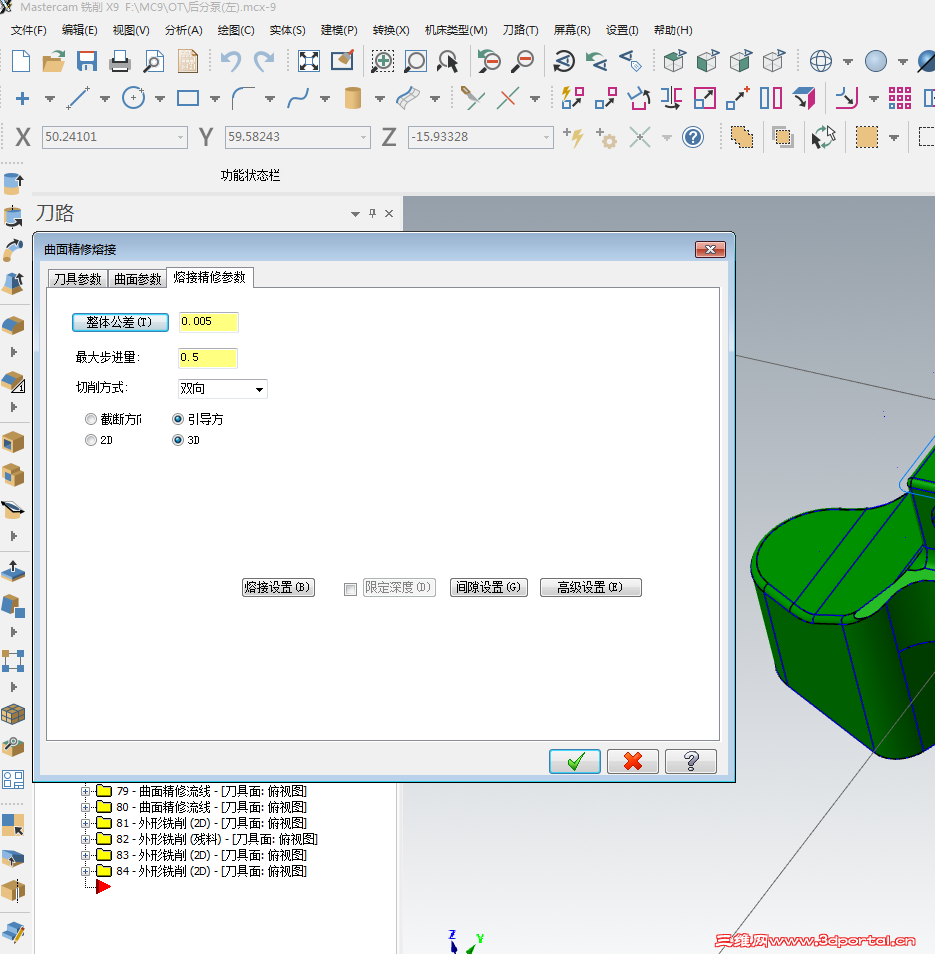
Task: Click the red insert arrow in operations tree
Action: coord(103,887)
